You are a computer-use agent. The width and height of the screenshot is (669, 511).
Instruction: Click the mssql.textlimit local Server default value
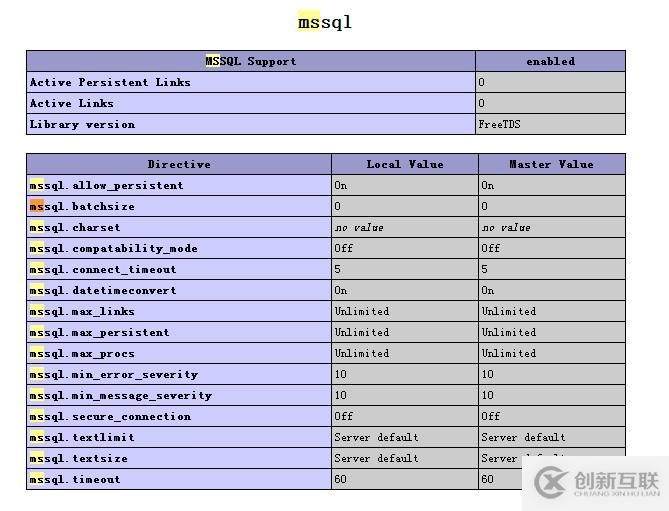tap(376, 437)
